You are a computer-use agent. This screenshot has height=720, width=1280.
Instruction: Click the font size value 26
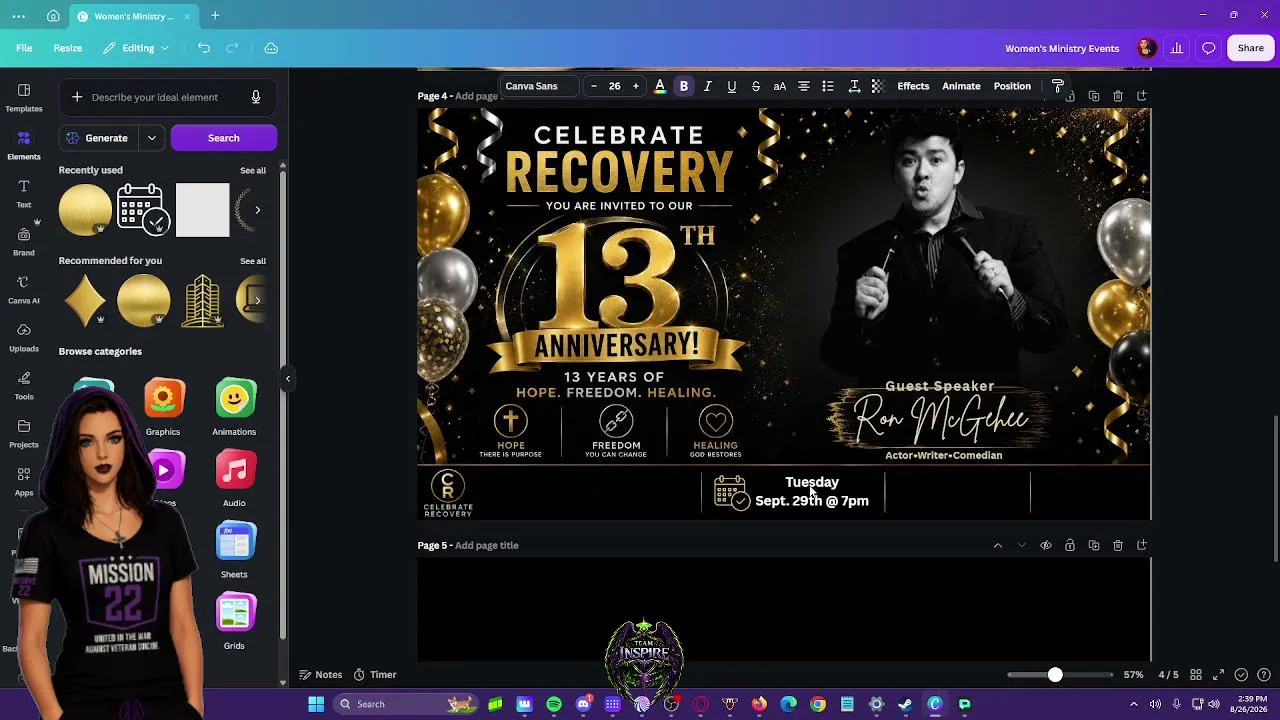pyautogui.click(x=615, y=86)
